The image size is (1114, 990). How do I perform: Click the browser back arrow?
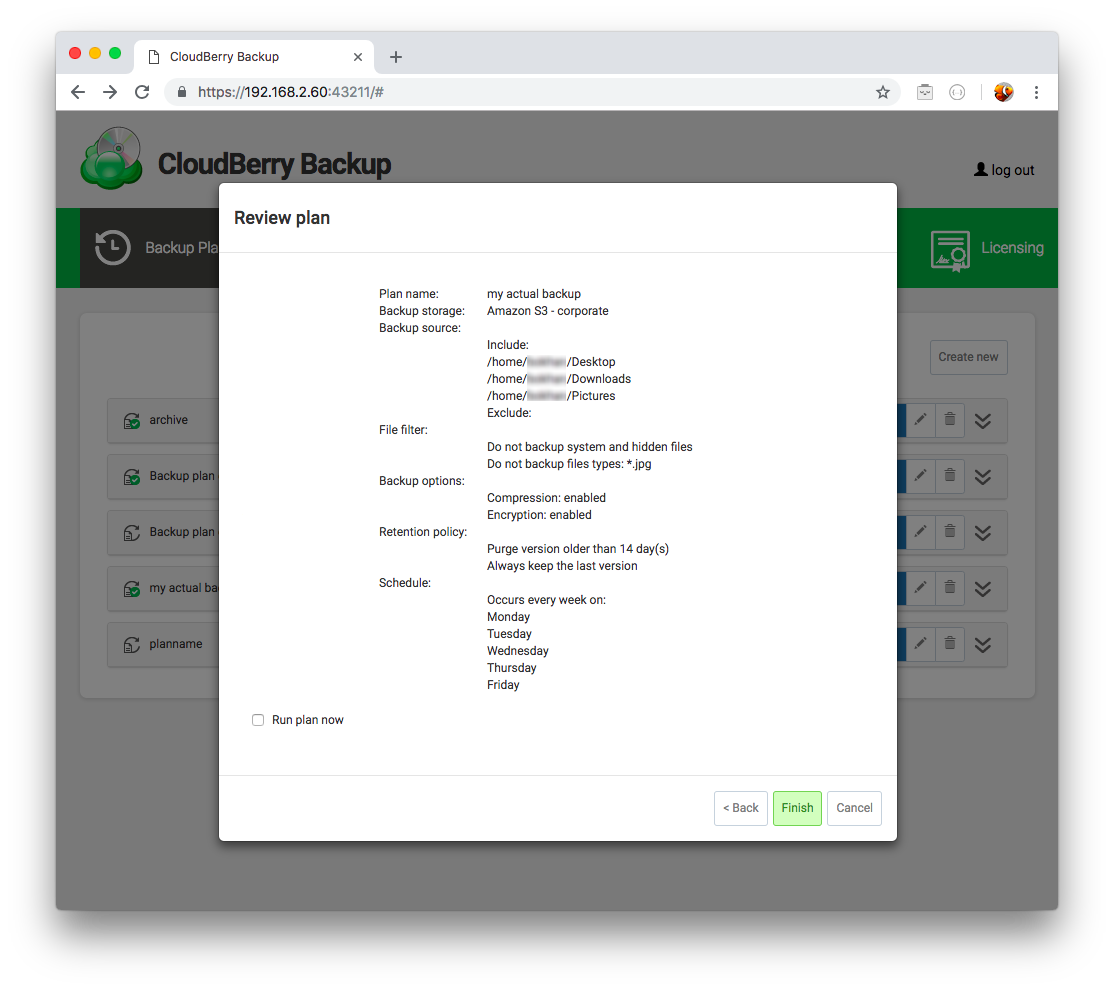78,92
